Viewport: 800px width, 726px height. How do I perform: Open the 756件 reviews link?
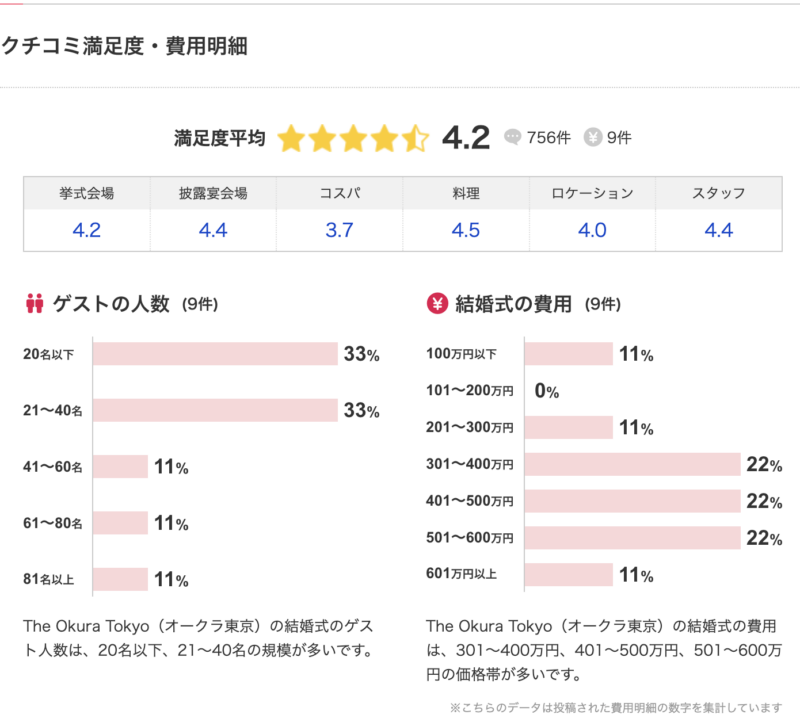pyautogui.click(x=550, y=137)
